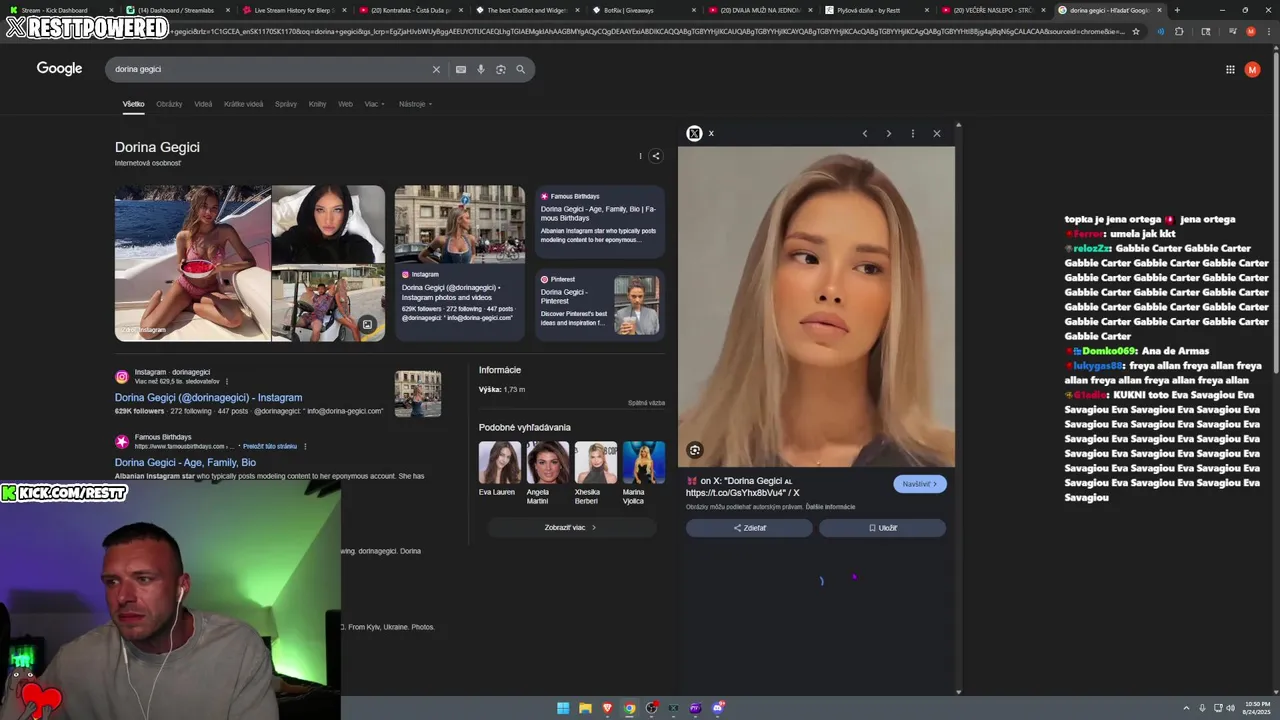
Task: Show next image in preview panel
Action: point(888,133)
